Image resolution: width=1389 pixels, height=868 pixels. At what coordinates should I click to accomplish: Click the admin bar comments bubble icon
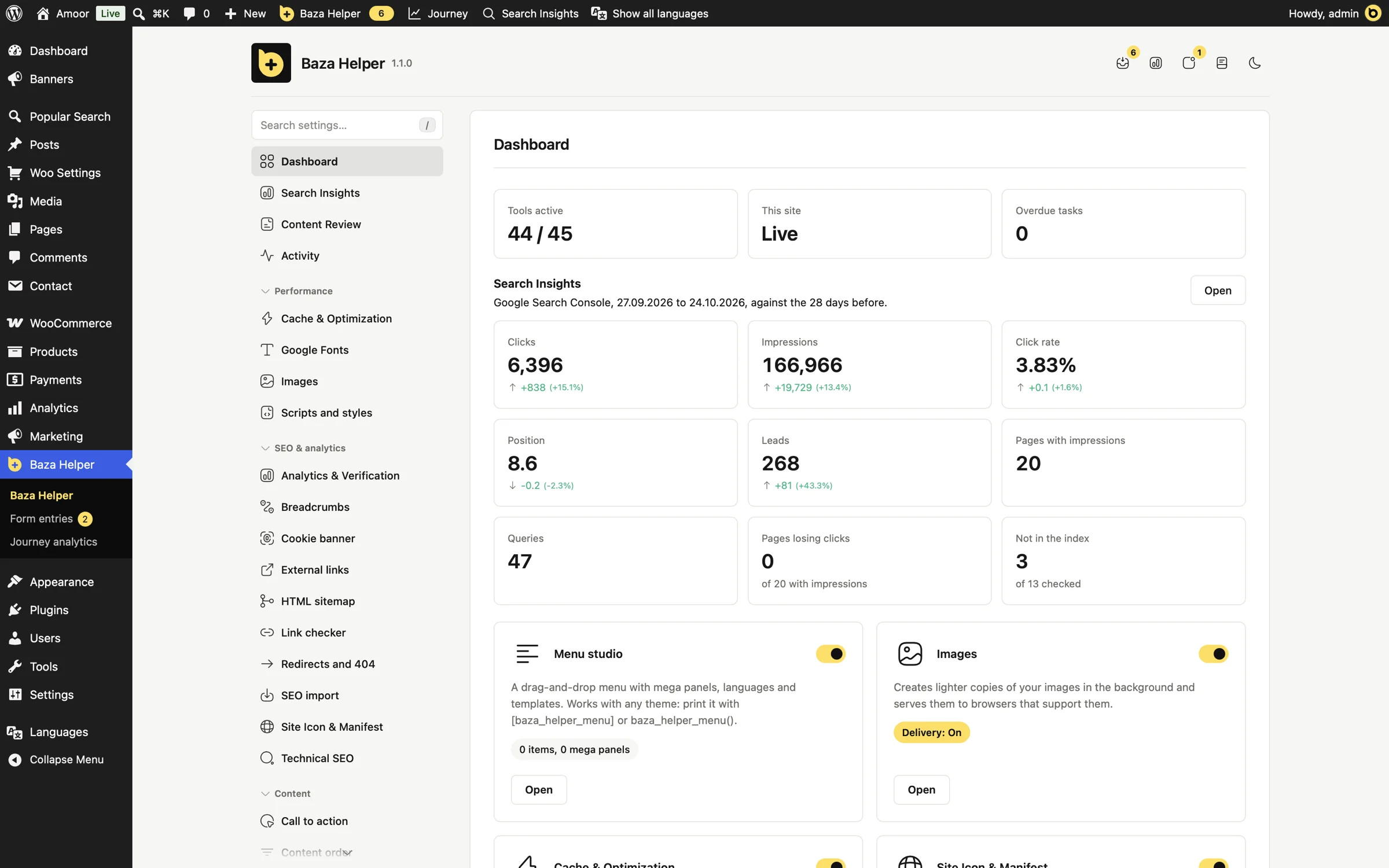(189, 13)
